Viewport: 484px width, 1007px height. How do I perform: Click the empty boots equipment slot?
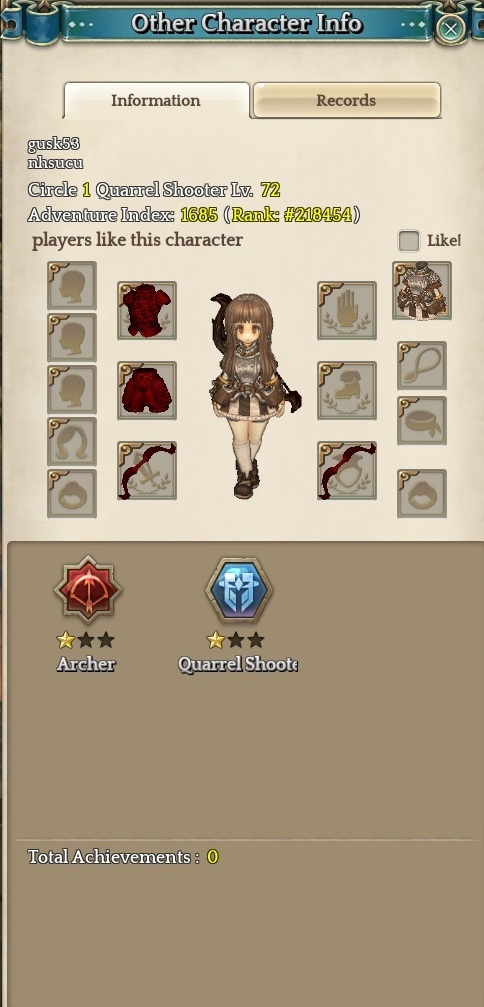point(347,390)
